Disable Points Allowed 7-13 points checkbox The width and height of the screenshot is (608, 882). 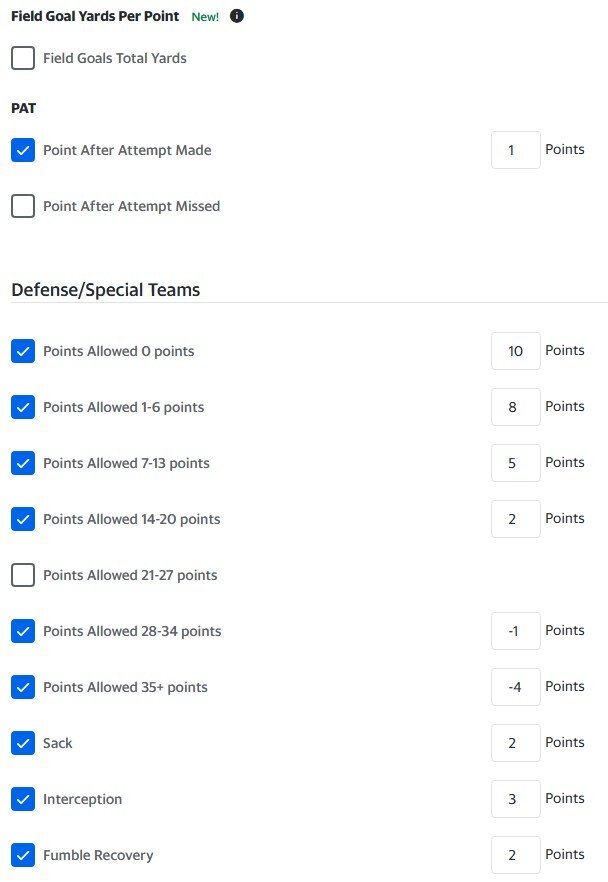23,463
